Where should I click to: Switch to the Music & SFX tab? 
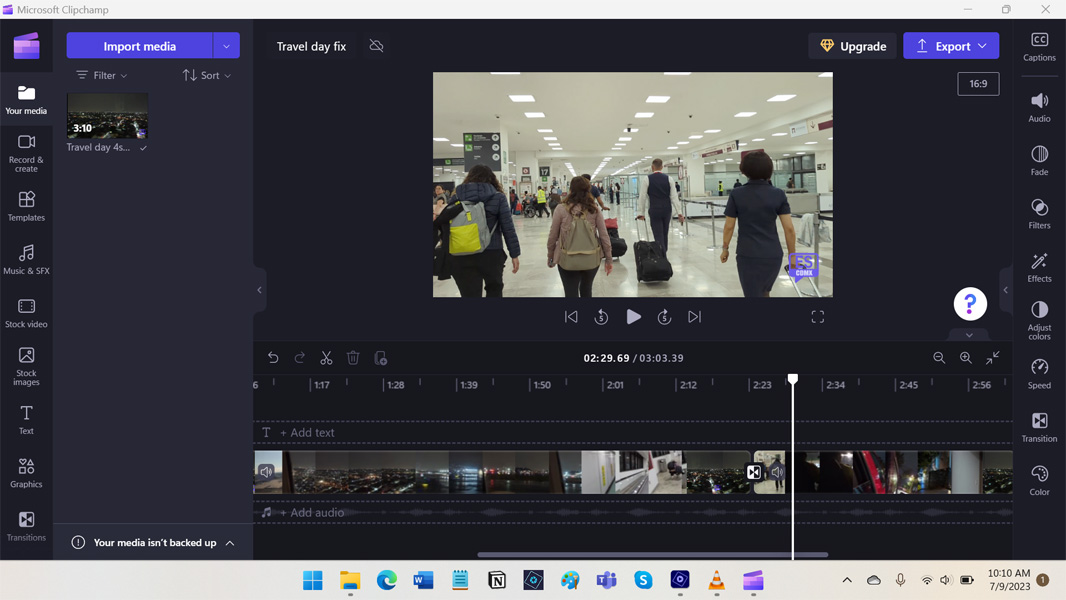click(26, 260)
